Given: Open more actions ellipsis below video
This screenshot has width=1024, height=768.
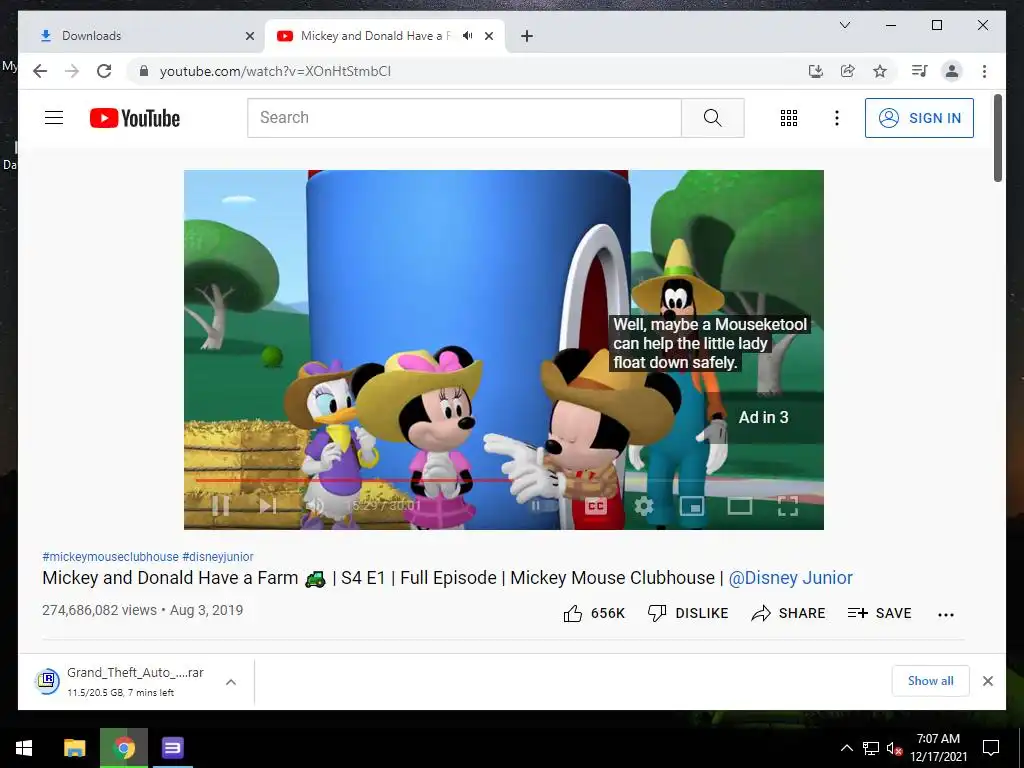Looking at the screenshot, I should point(946,615).
